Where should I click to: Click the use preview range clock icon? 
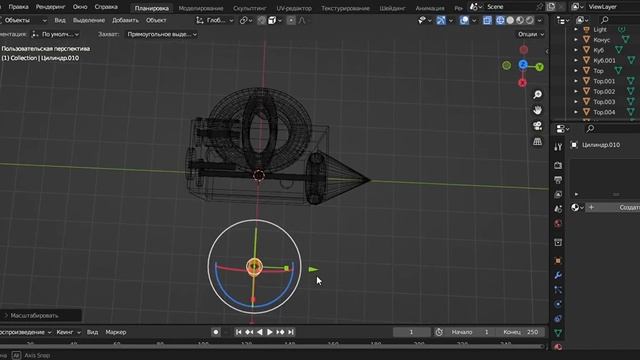439,332
